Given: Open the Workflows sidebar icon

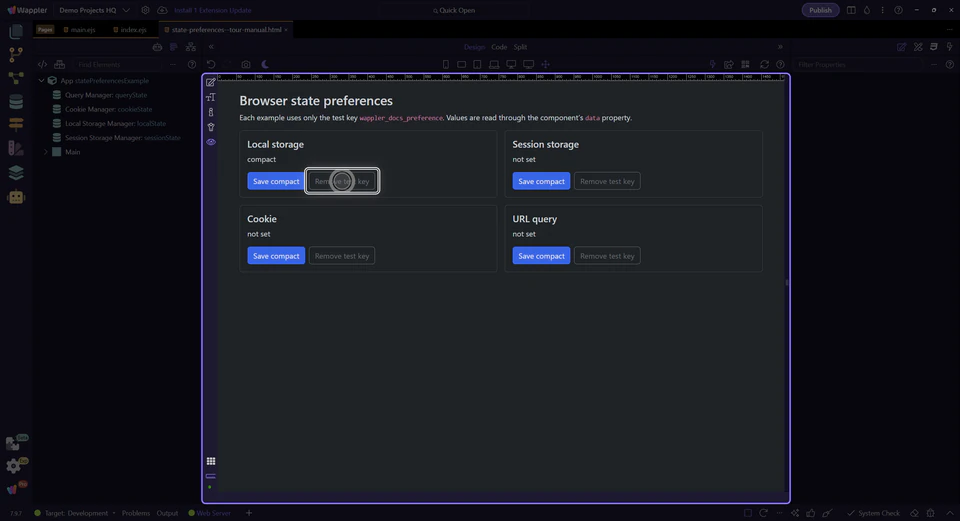Looking at the screenshot, I should click(x=16, y=78).
